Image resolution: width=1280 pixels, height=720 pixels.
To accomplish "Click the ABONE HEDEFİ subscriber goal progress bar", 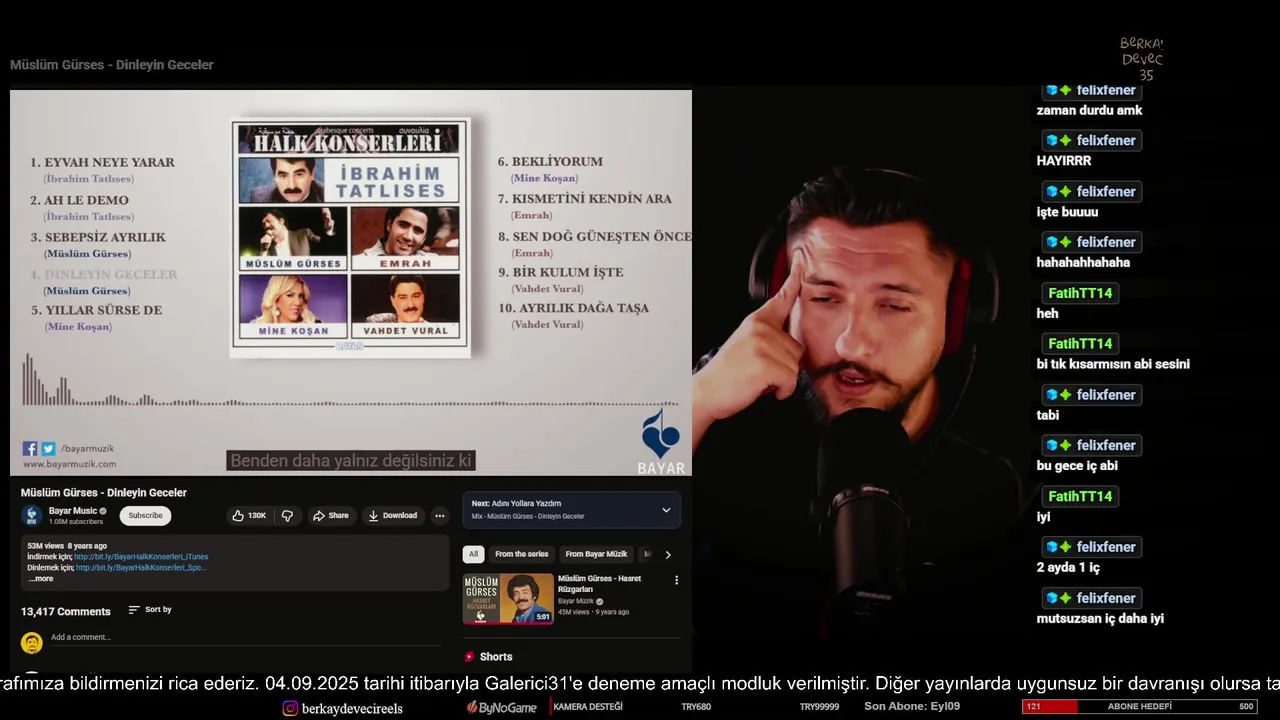I will point(1140,707).
